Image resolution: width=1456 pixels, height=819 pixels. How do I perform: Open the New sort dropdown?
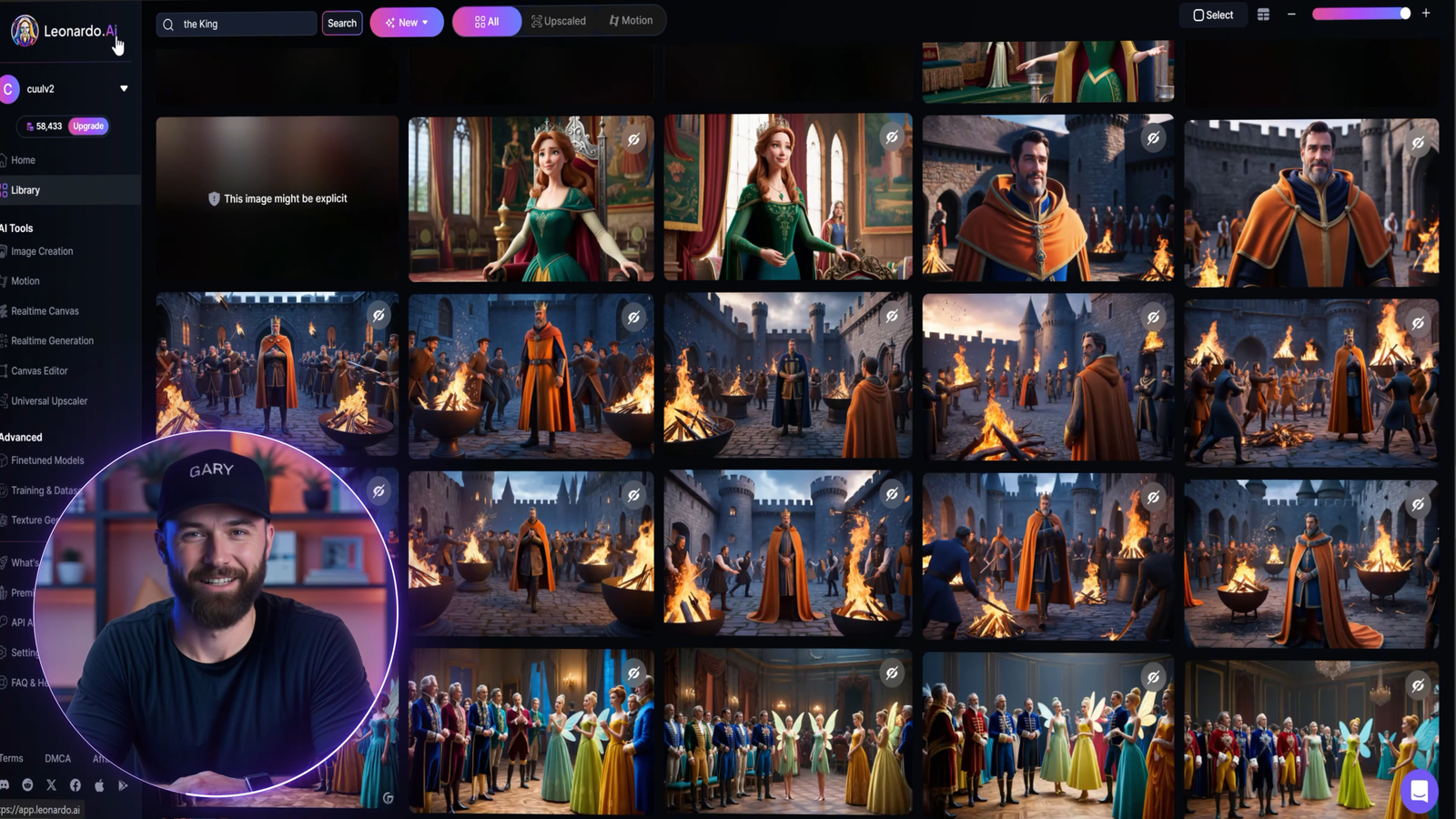coord(407,23)
